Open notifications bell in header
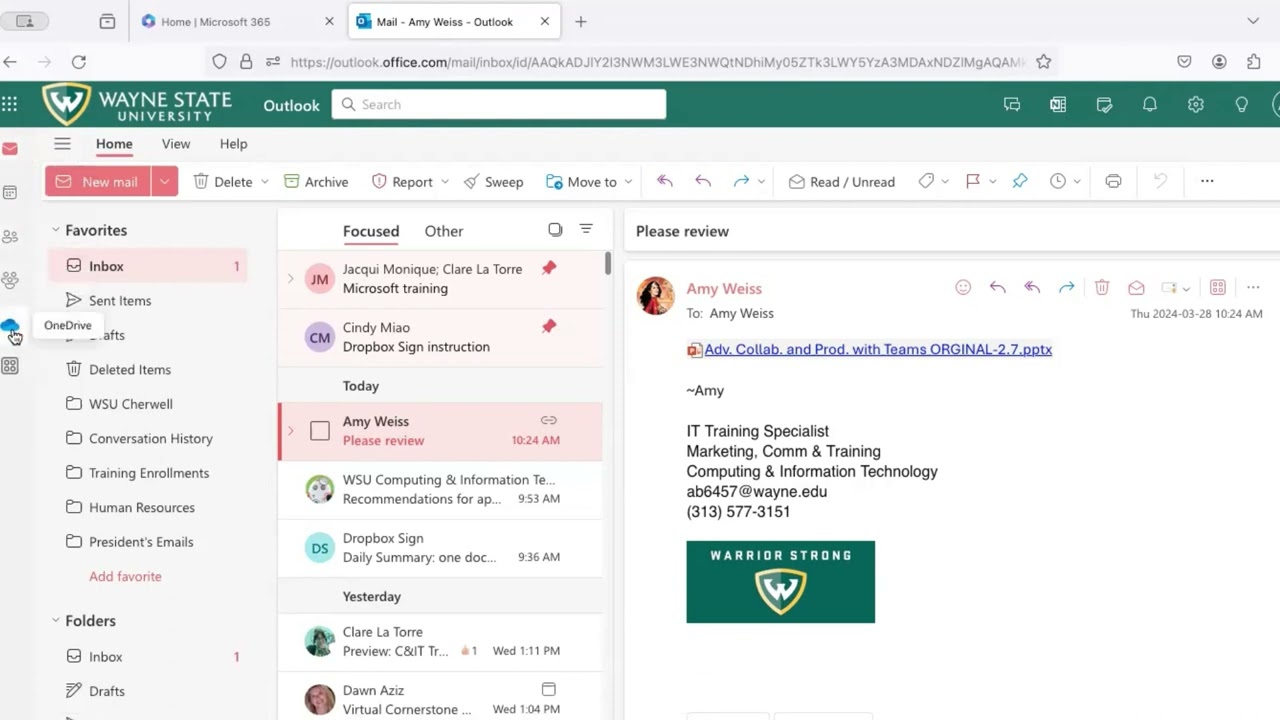Viewport: 1280px width, 720px height. [x=1150, y=104]
